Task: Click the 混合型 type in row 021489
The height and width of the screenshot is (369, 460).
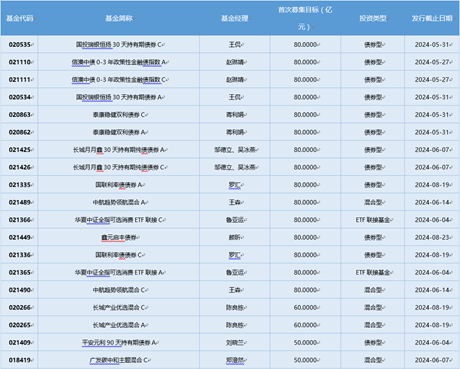Action: coord(373,202)
